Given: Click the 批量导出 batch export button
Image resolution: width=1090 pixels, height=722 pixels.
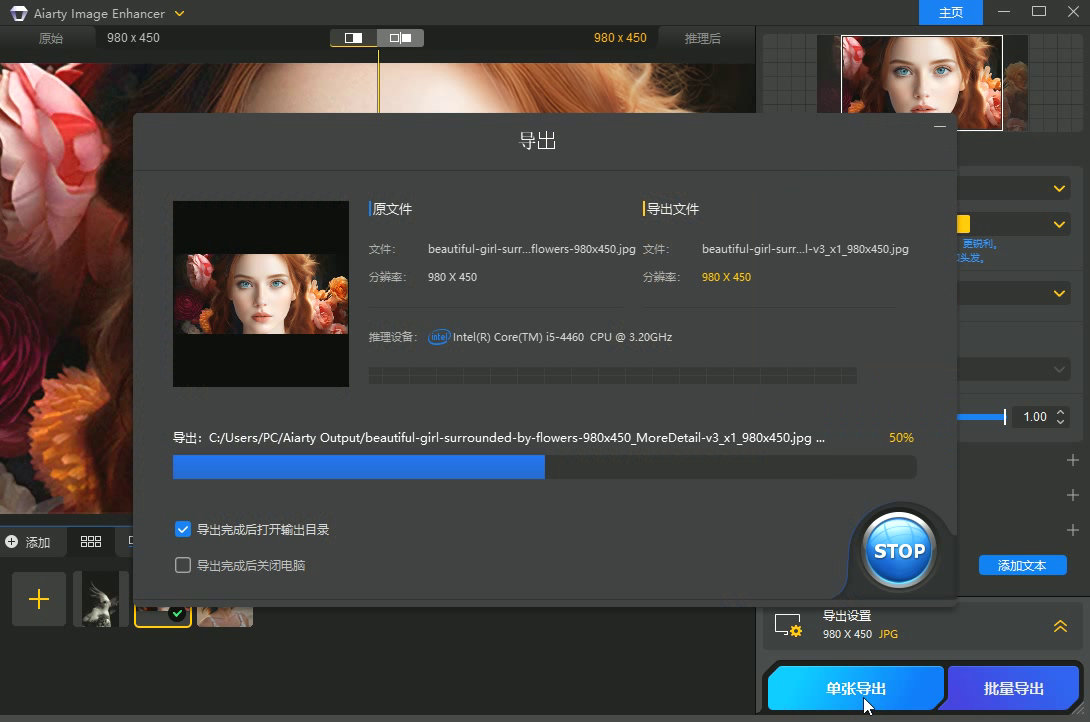Looking at the screenshot, I should [x=1013, y=688].
